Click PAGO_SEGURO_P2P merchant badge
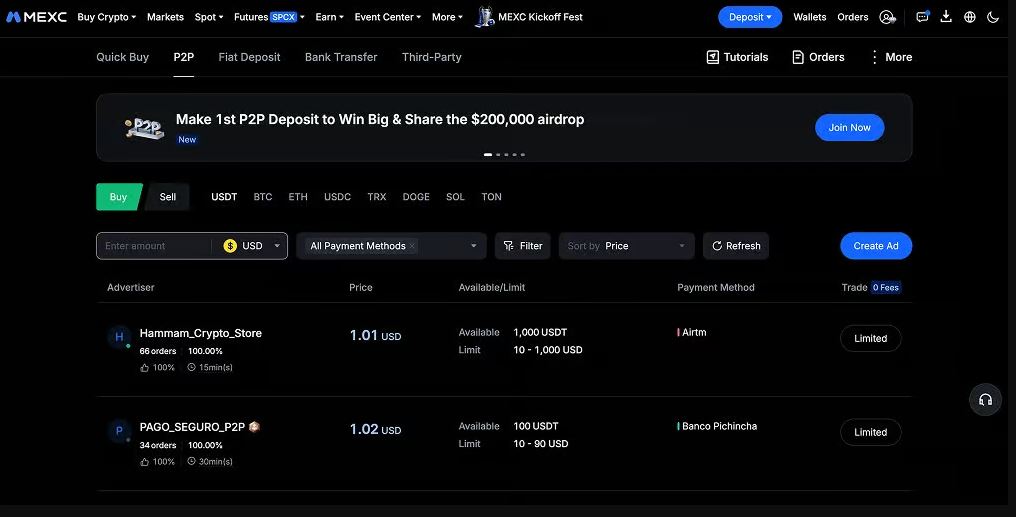Image resolution: width=1016 pixels, height=517 pixels. coord(254,426)
